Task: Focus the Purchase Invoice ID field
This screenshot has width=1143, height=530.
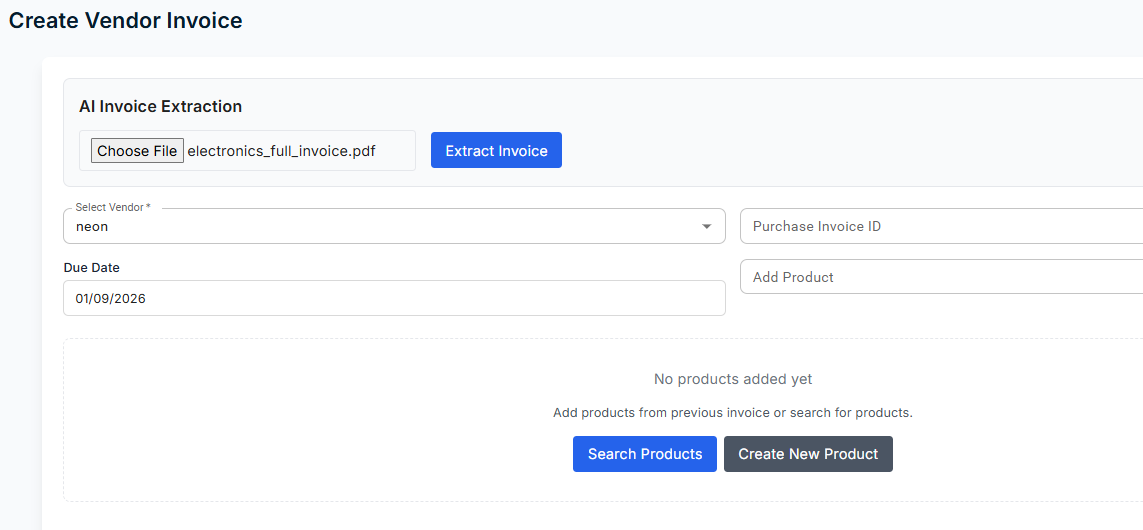Action: [940, 226]
